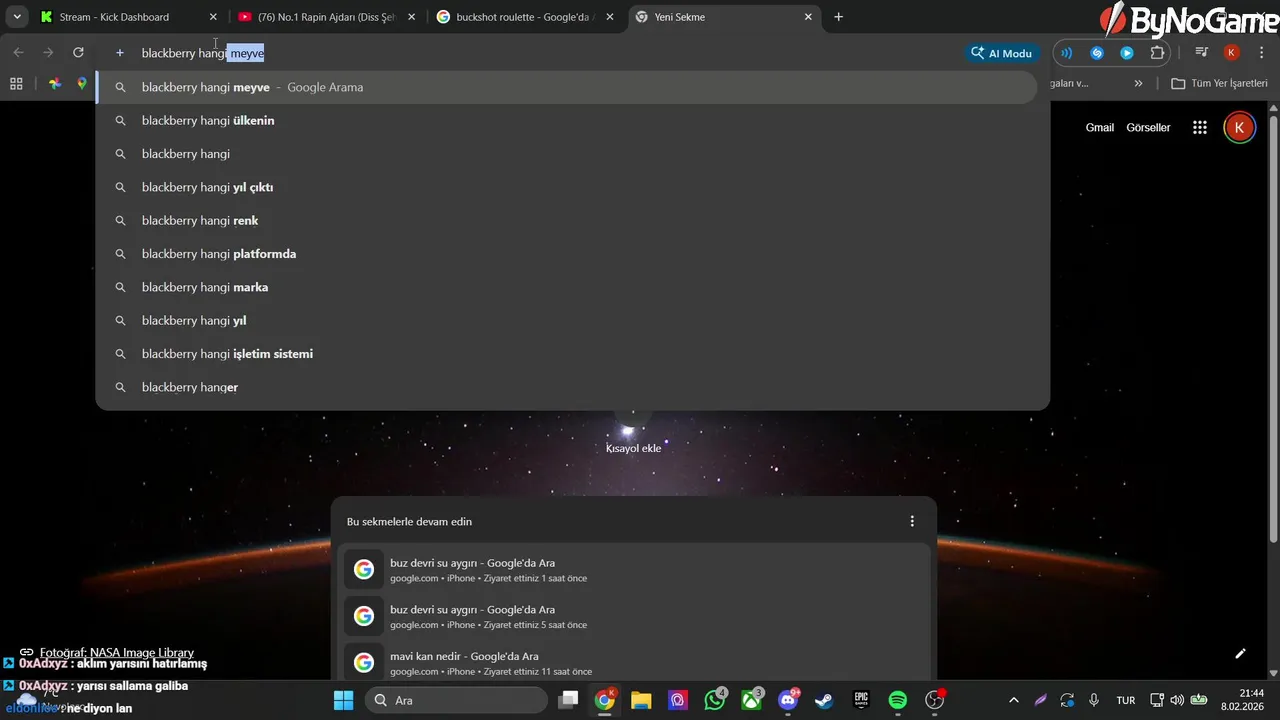Open buz devri su aygırı visited 5 saat önce
1280x720 pixels.
634,616
